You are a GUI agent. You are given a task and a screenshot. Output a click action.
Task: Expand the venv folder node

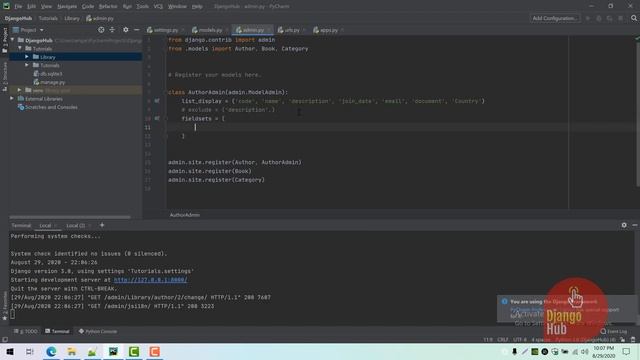[20, 90]
